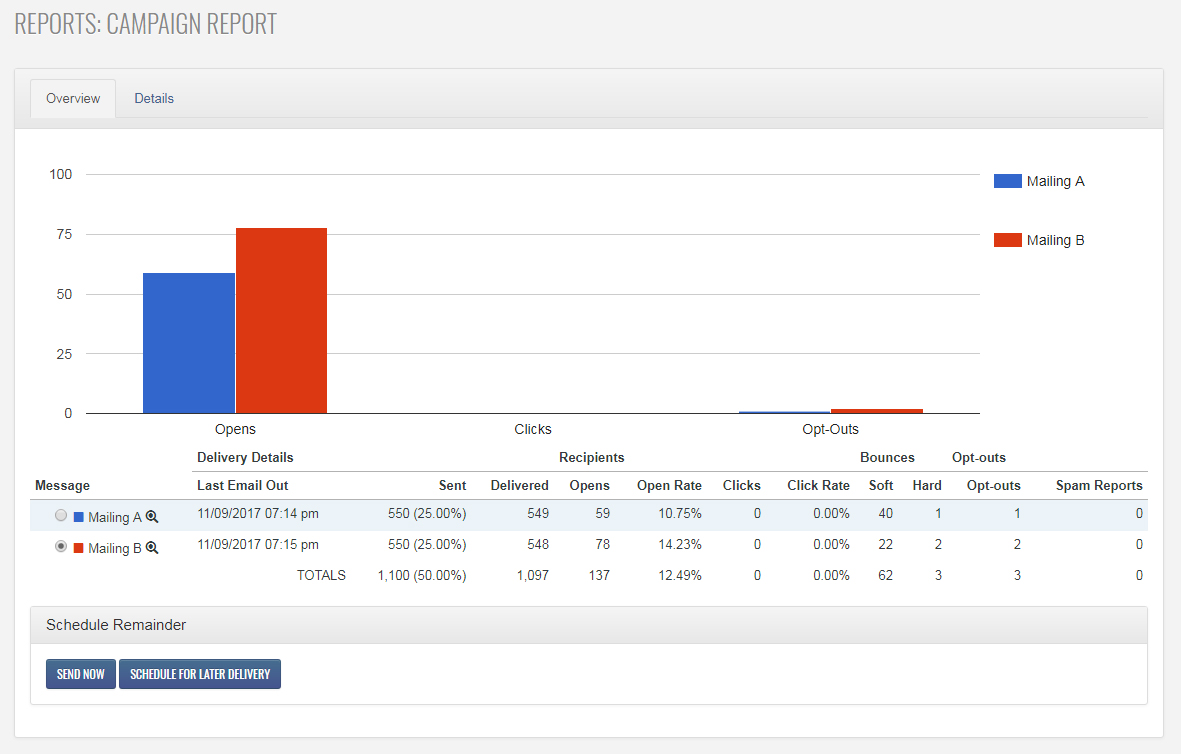The image size is (1181, 754).
Task: Click the magnifier icon beside Mailing A
Action: pos(152,517)
